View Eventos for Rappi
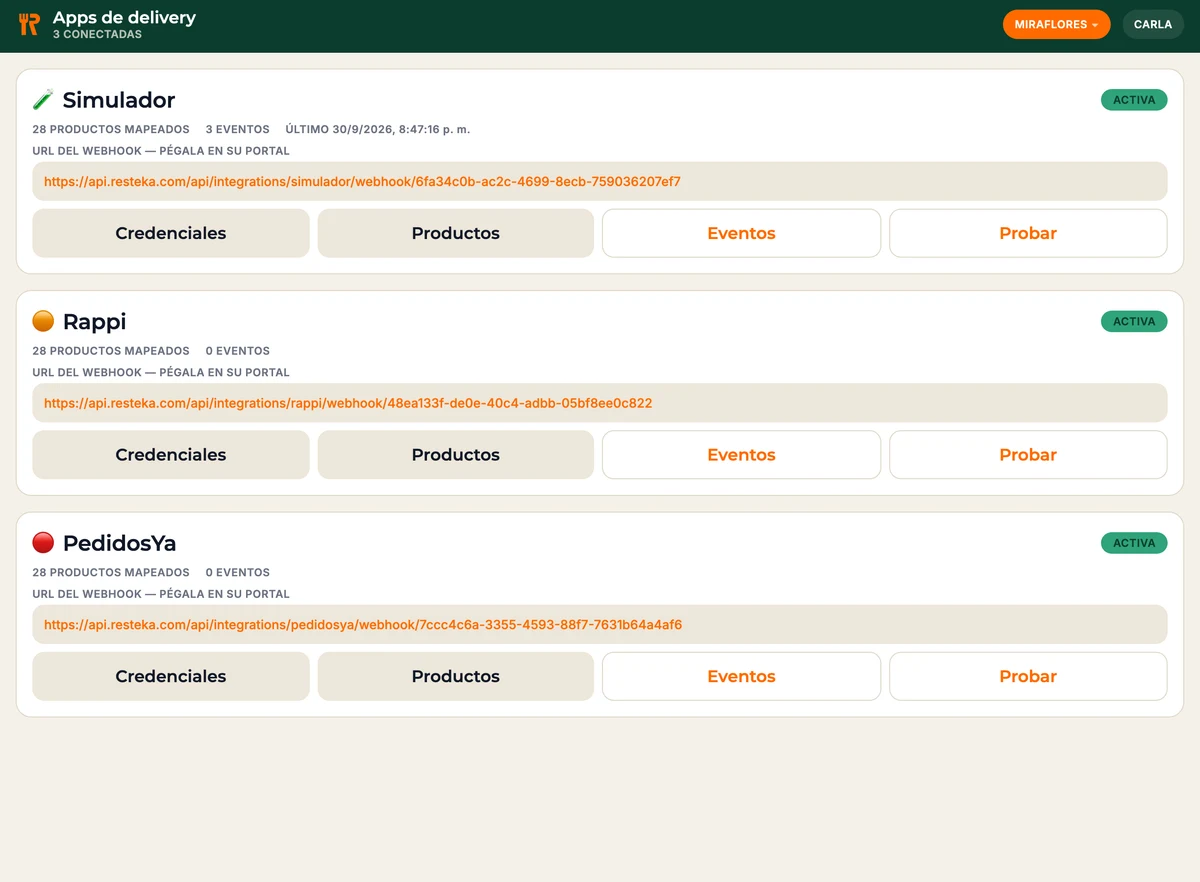Image resolution: width=1200 pixels, height=882 pixels. tap(741, 455)
